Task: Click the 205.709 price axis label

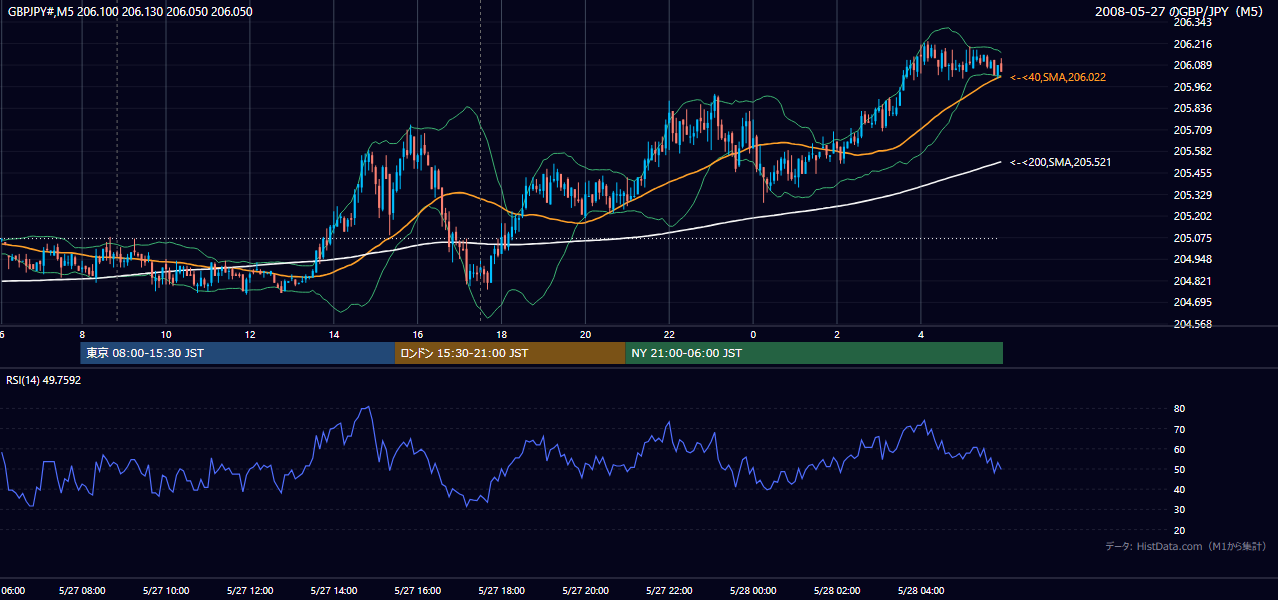Action: (1192, 130)
